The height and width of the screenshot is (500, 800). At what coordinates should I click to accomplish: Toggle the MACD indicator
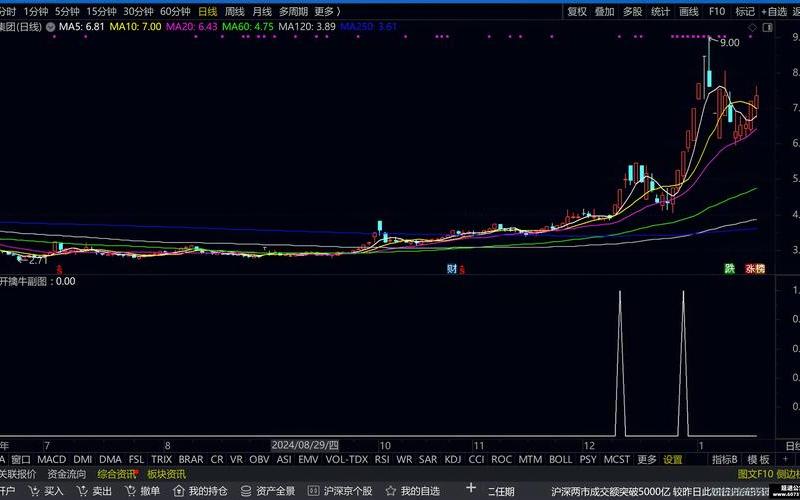[x=51, y=460]
